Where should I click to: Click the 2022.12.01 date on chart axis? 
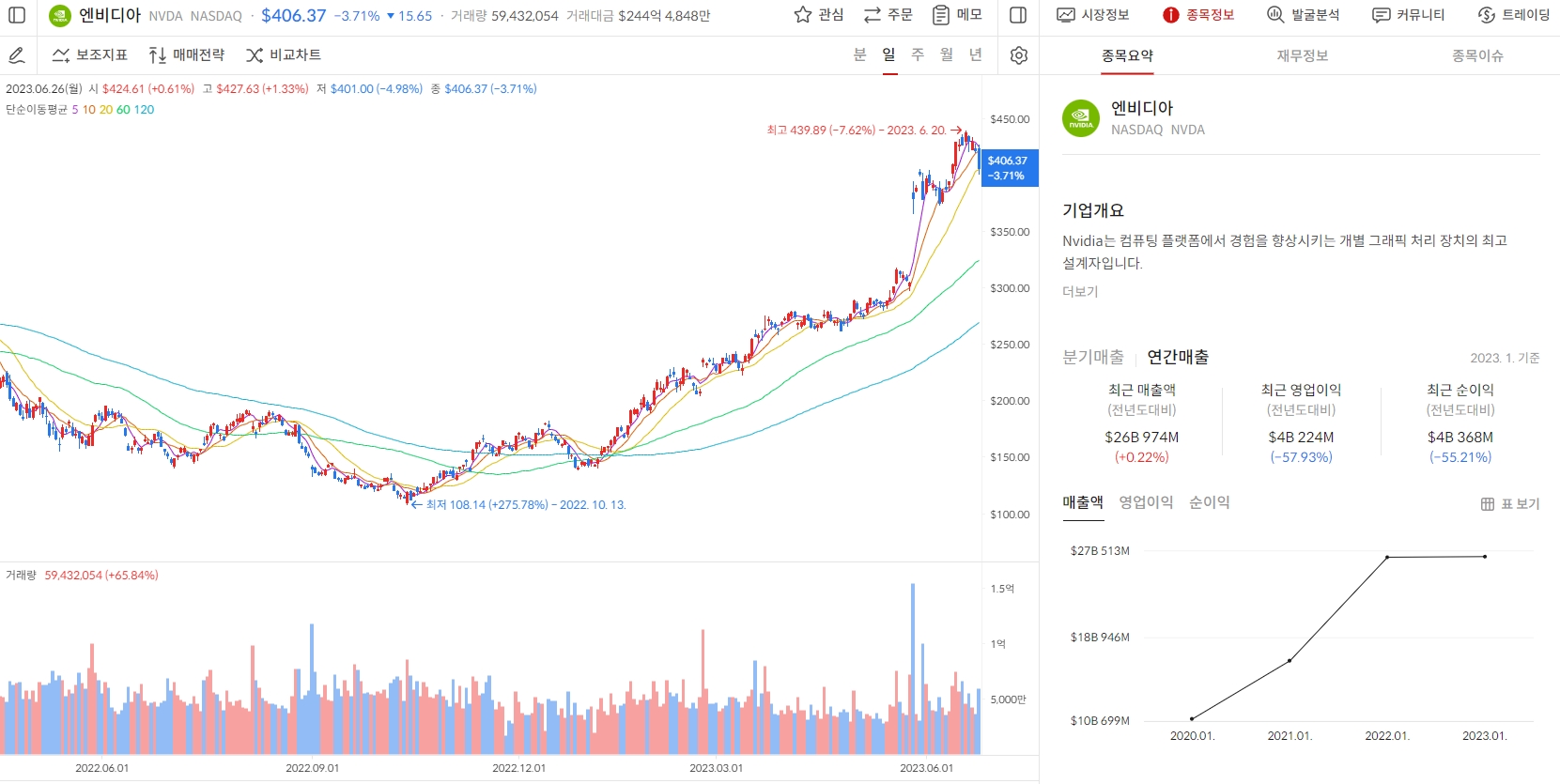518,768
